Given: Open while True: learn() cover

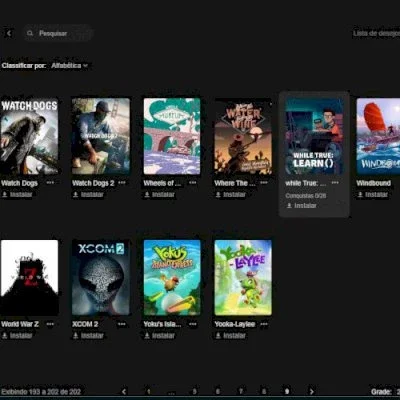Looking at the screenshot, I should [x=314, y=136].
